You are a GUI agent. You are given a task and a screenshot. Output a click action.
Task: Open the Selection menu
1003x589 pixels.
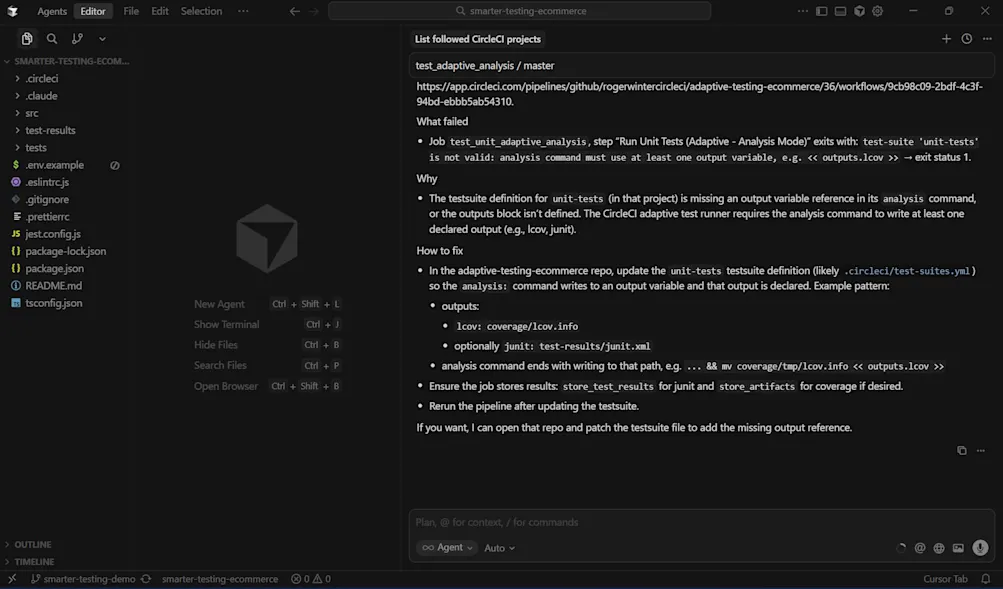pos(201,11)
